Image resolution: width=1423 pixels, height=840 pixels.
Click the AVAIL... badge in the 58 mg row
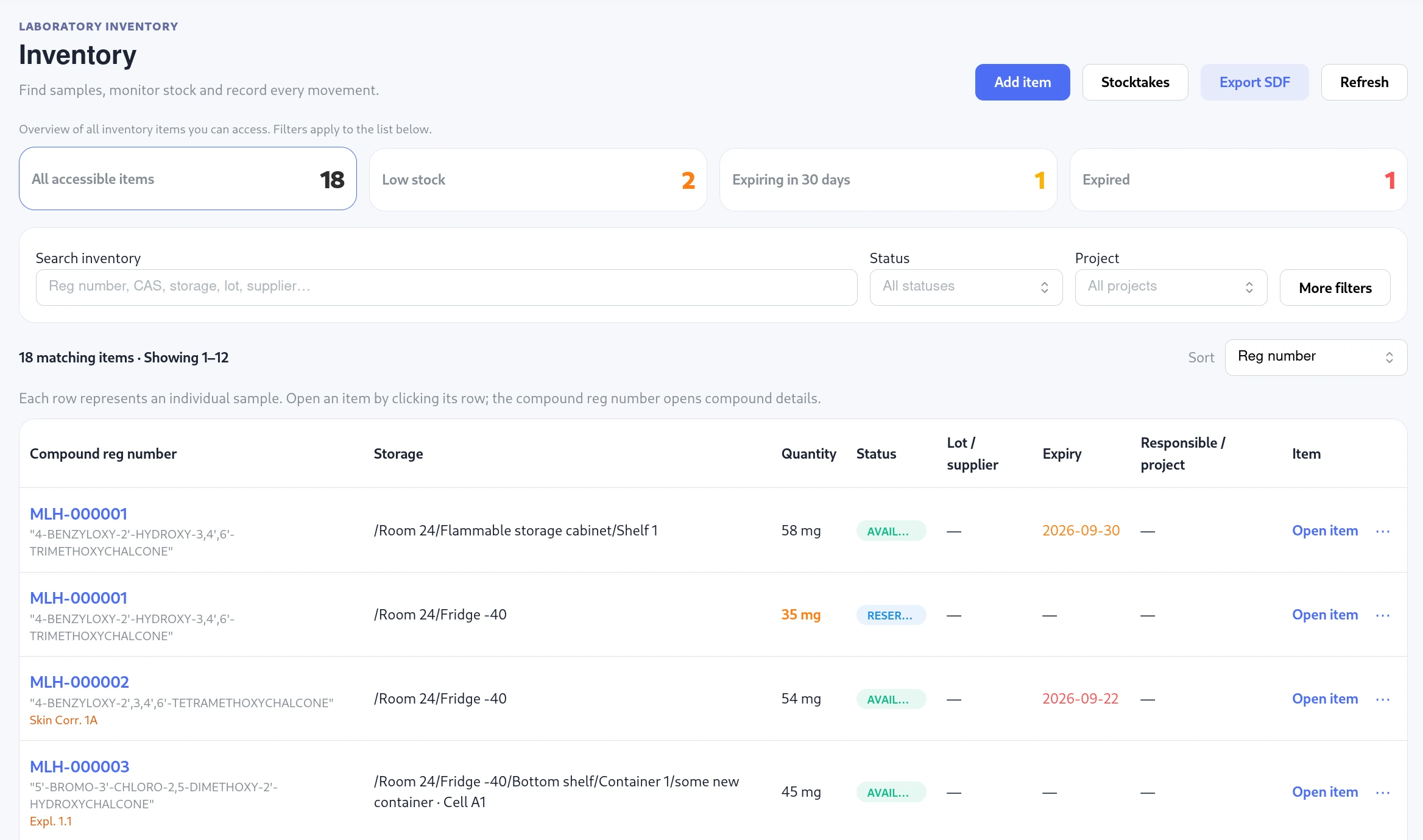point(891,531)
